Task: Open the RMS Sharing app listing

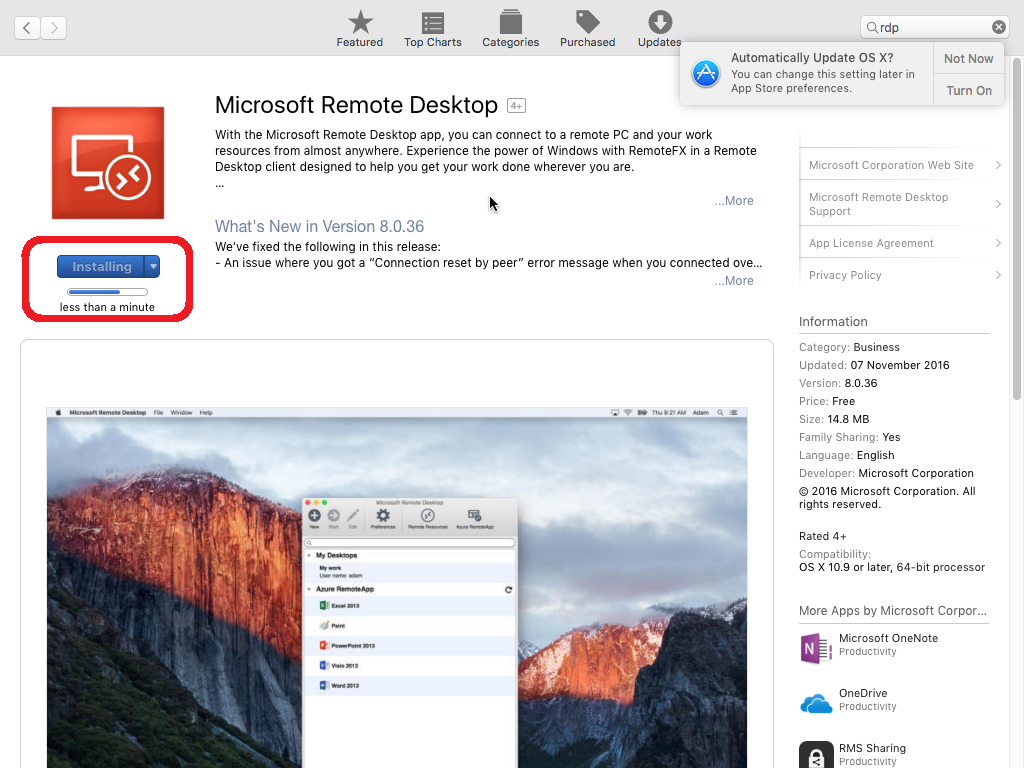Action: 872,748
